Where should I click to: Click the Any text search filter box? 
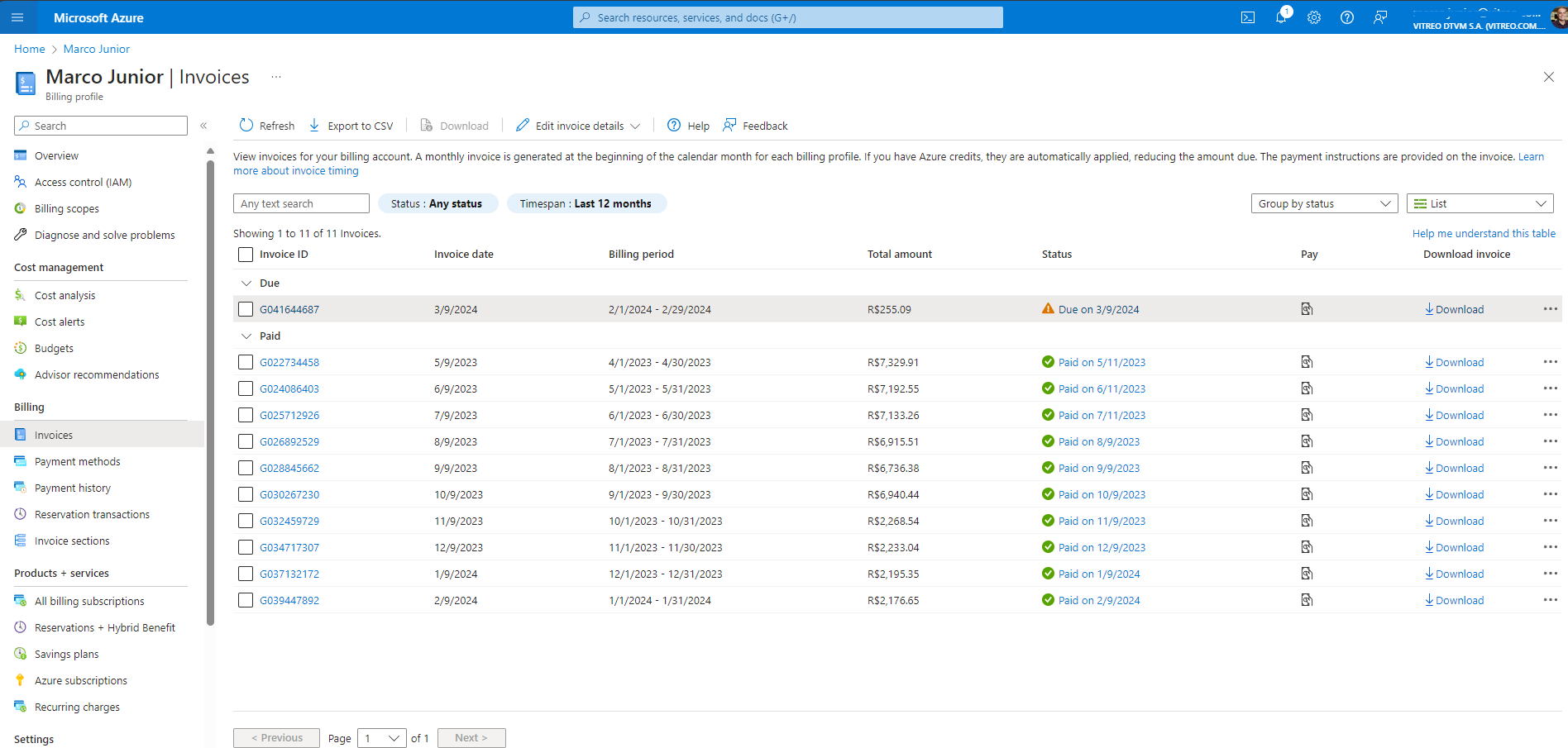[x=301, y=203]
